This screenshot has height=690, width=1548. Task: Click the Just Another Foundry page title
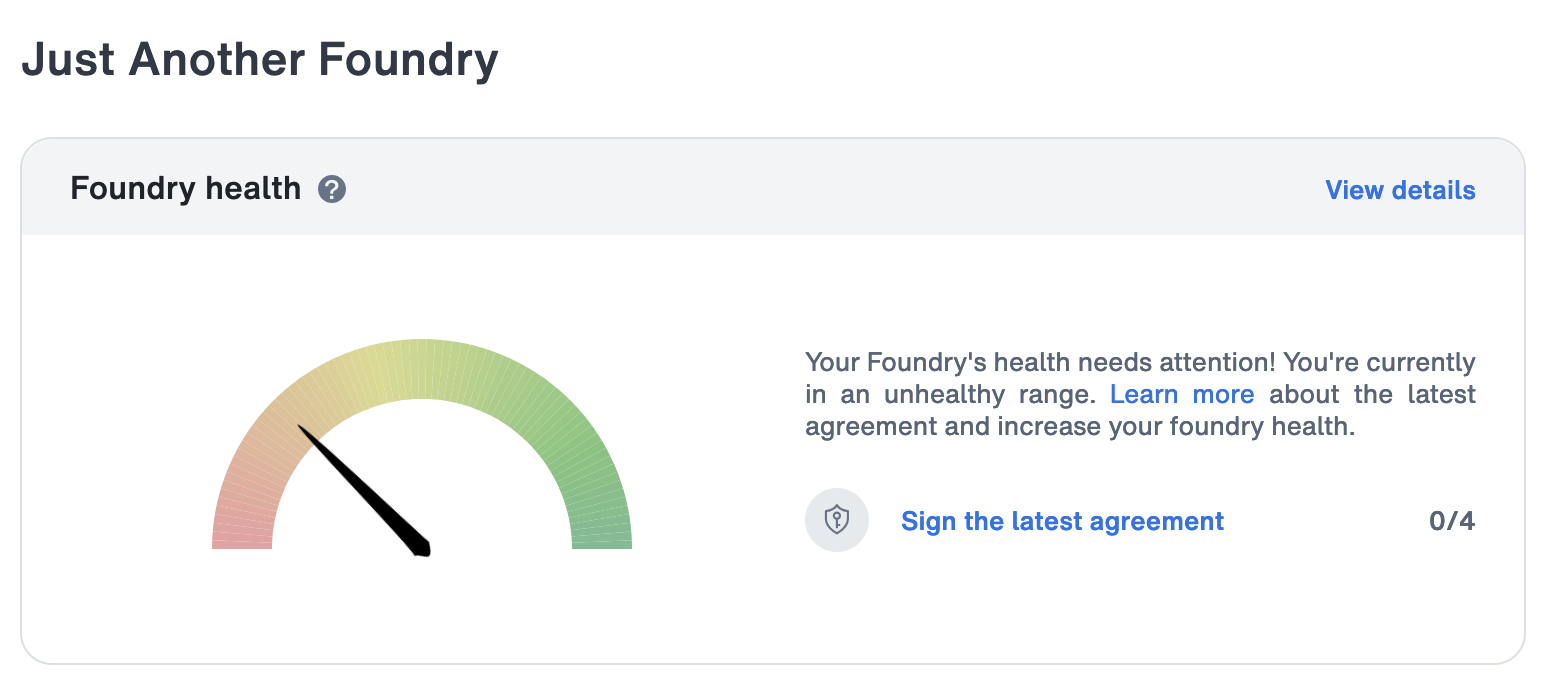(x=260, y=60)
